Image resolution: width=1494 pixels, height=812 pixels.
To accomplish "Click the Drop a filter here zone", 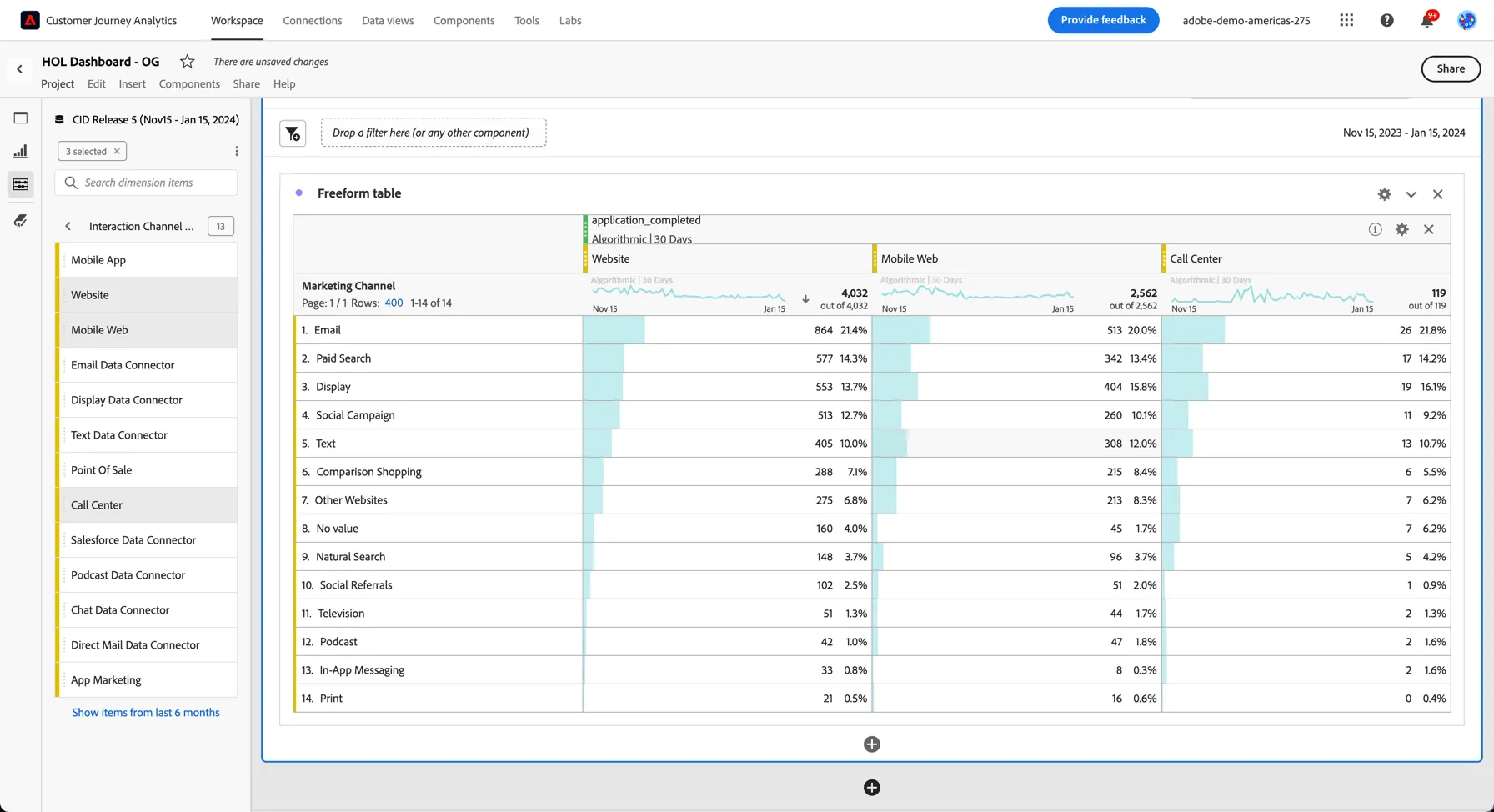I will tap(434, 133).
